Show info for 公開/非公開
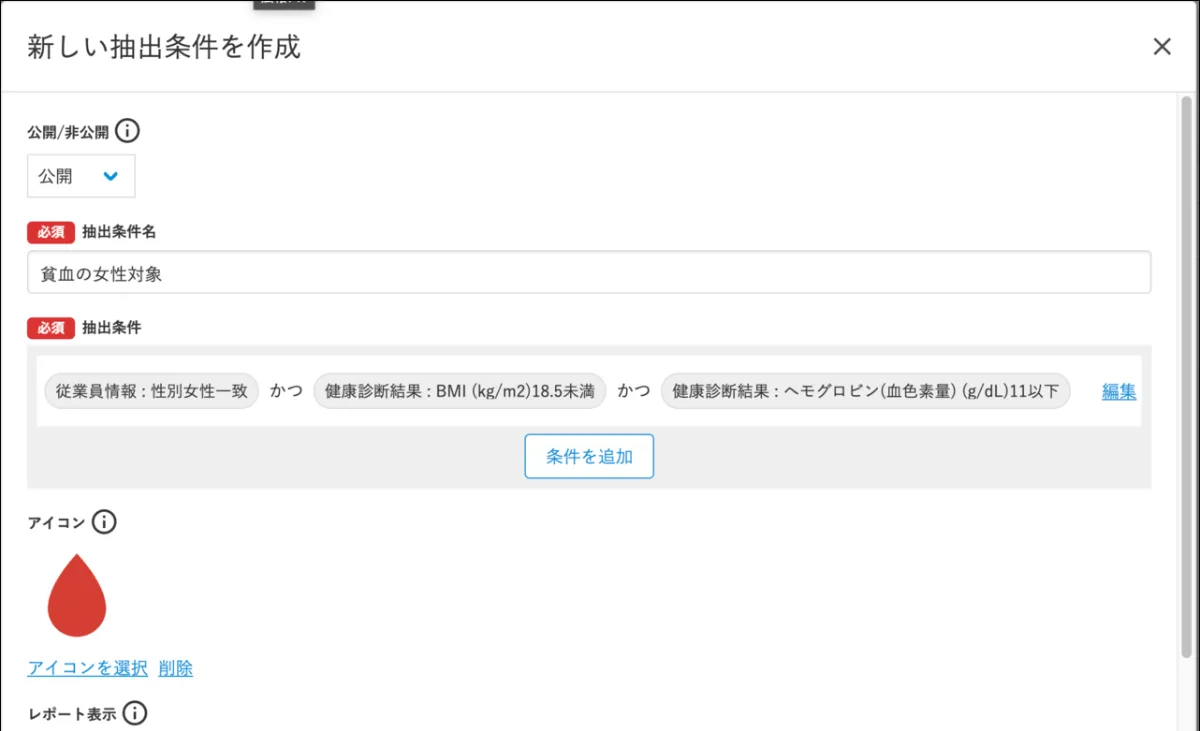1200x731 pixels. pos(127,131)
